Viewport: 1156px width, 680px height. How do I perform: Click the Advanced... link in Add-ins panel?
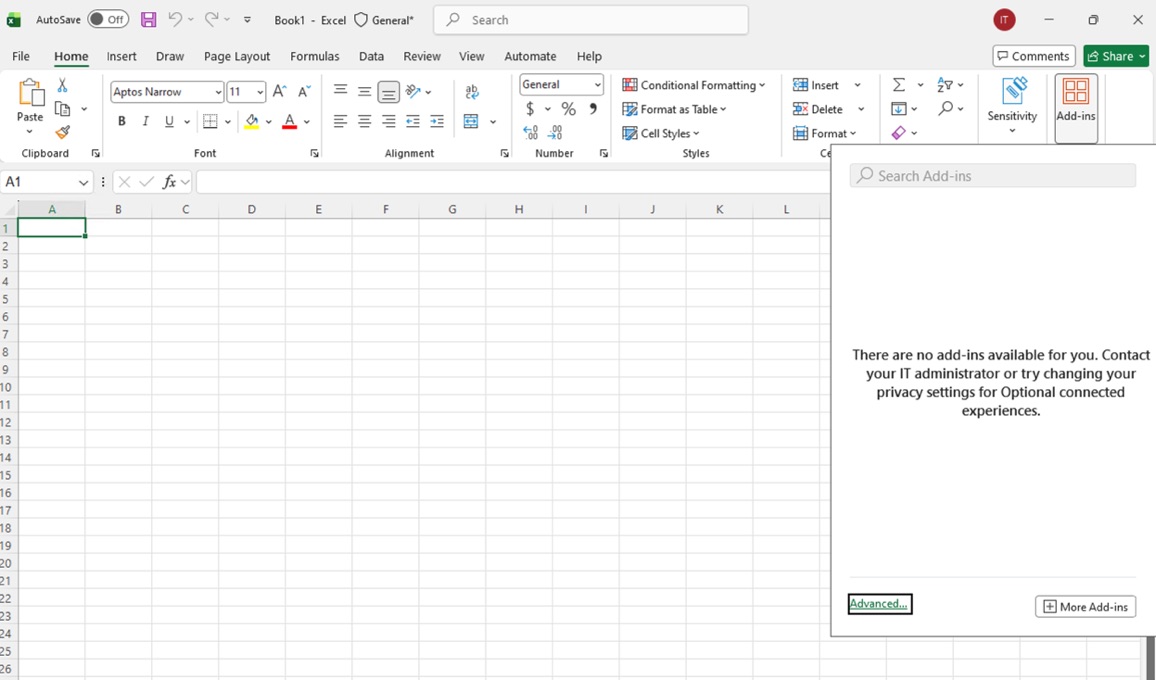879,603
